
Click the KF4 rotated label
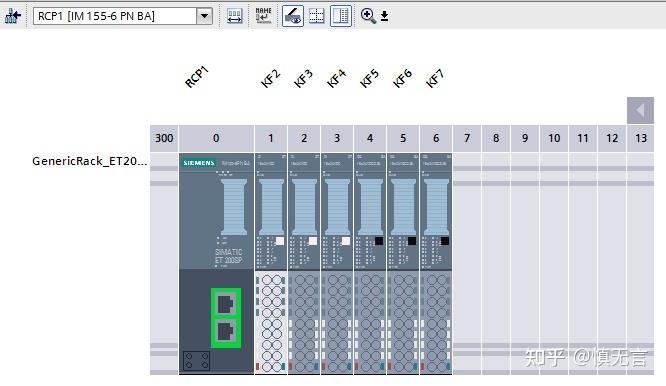coord(336,79)
